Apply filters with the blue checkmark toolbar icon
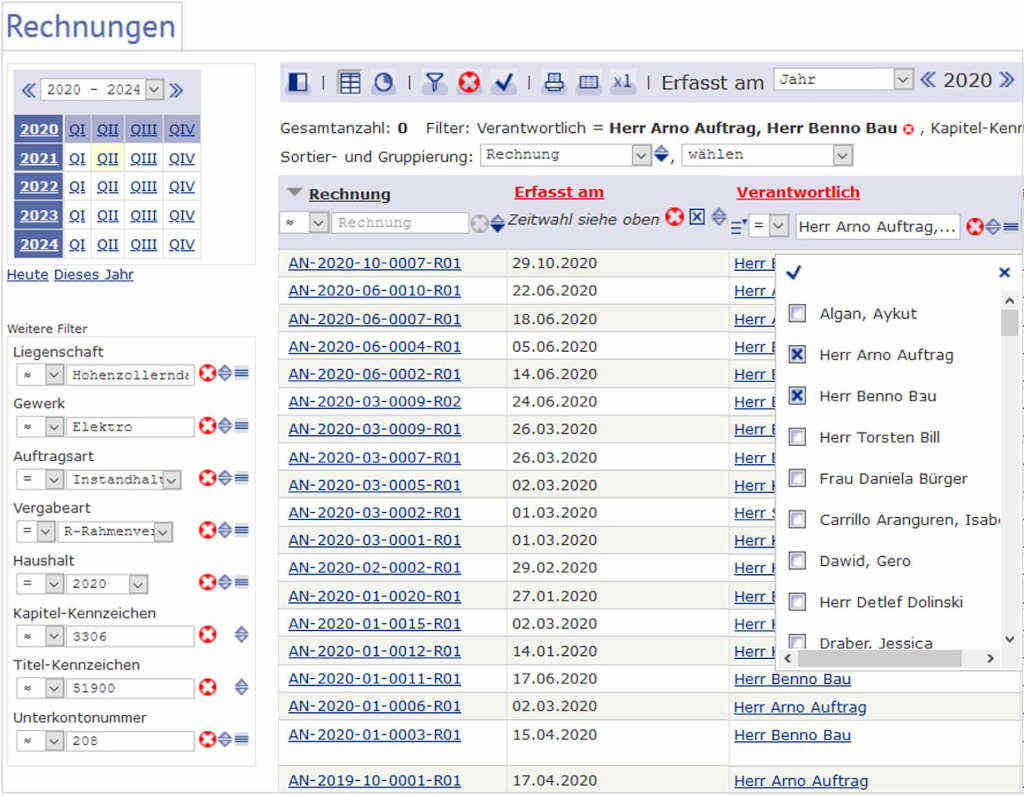The width and height of the screenshot is (1024, 796). click(504, 83)
